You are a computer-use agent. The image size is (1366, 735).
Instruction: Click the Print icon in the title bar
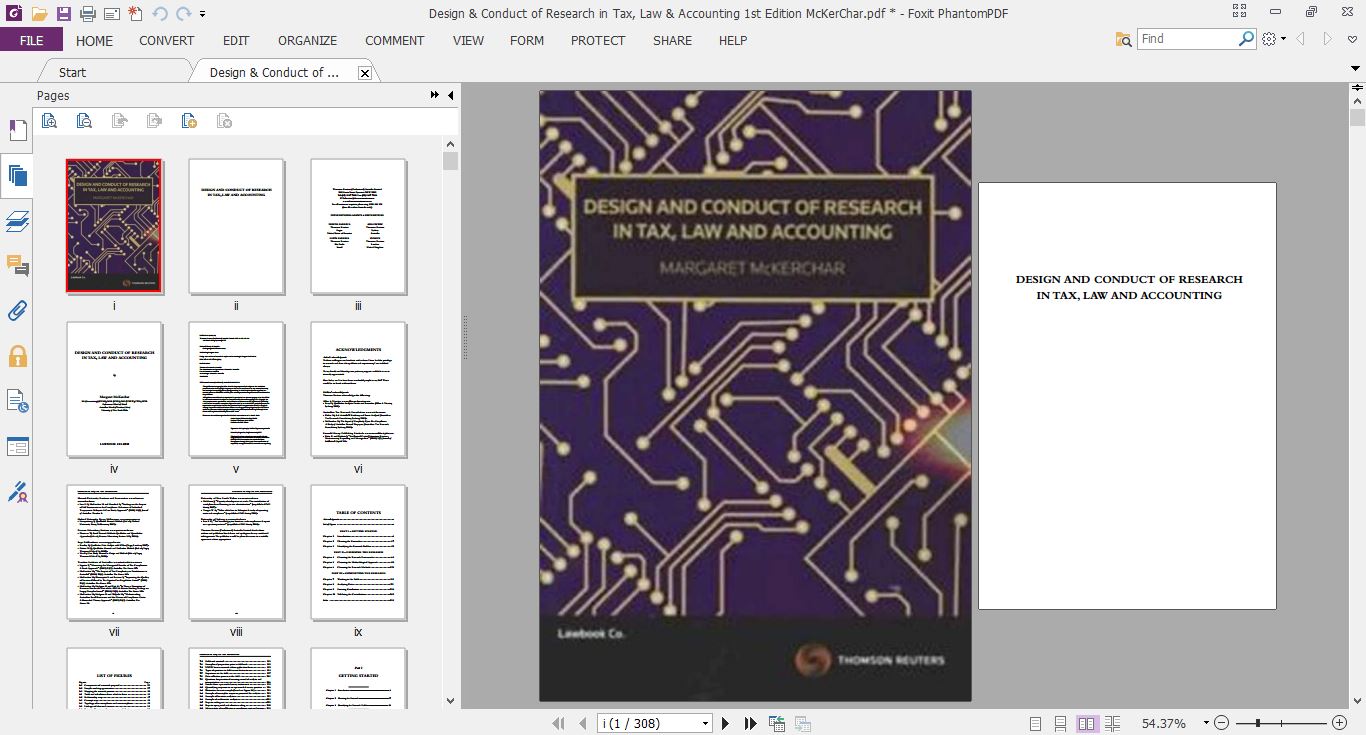coord(87,14)
